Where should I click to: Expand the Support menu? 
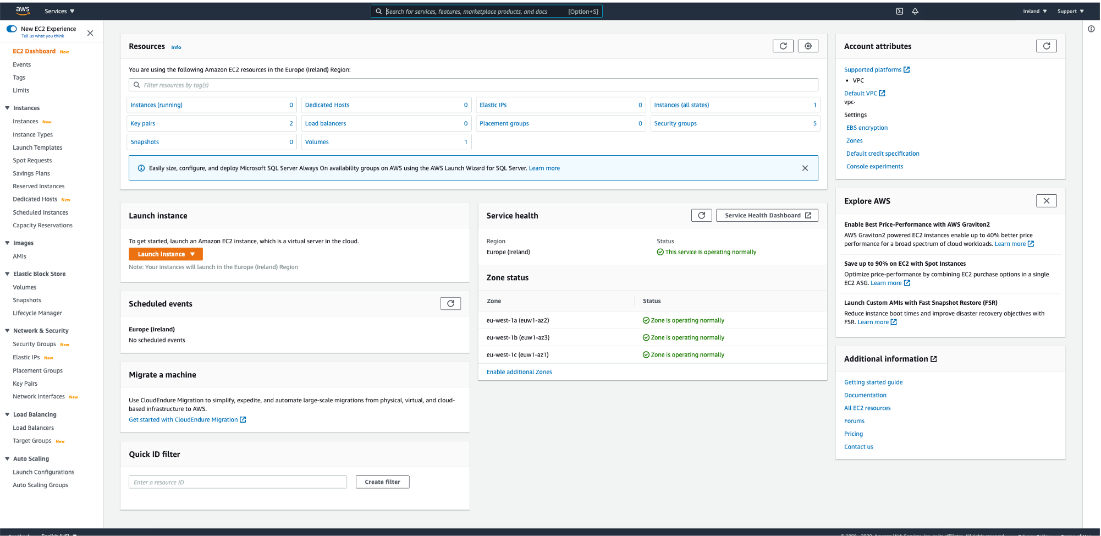pyautogui.click(x=1070, y=11)
